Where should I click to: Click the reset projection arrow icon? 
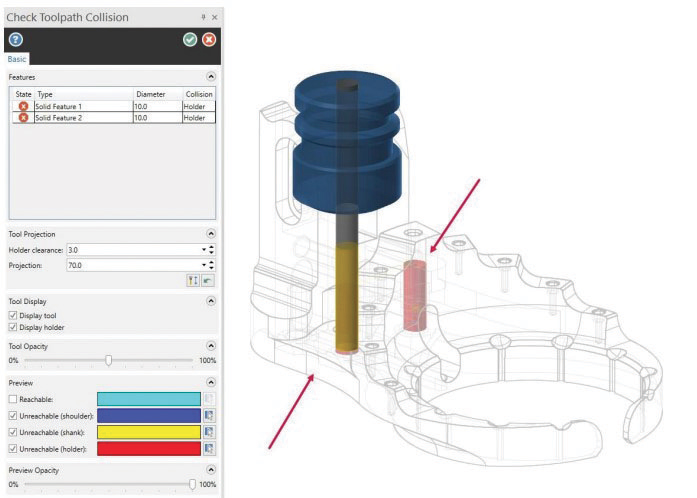pos(208,281)
